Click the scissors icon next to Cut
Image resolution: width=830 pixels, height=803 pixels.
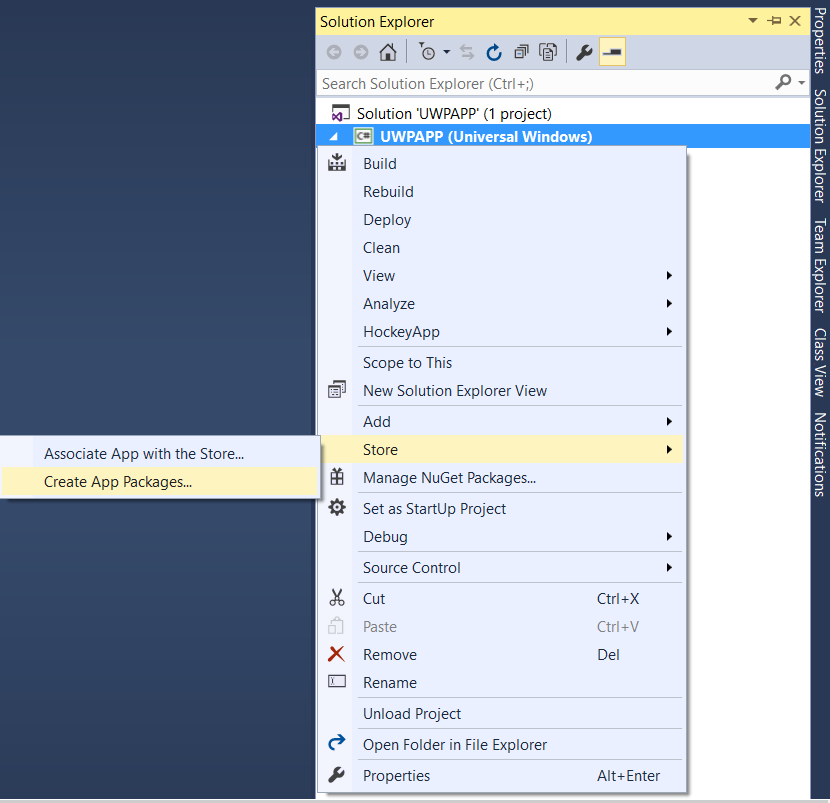(337, 598)
